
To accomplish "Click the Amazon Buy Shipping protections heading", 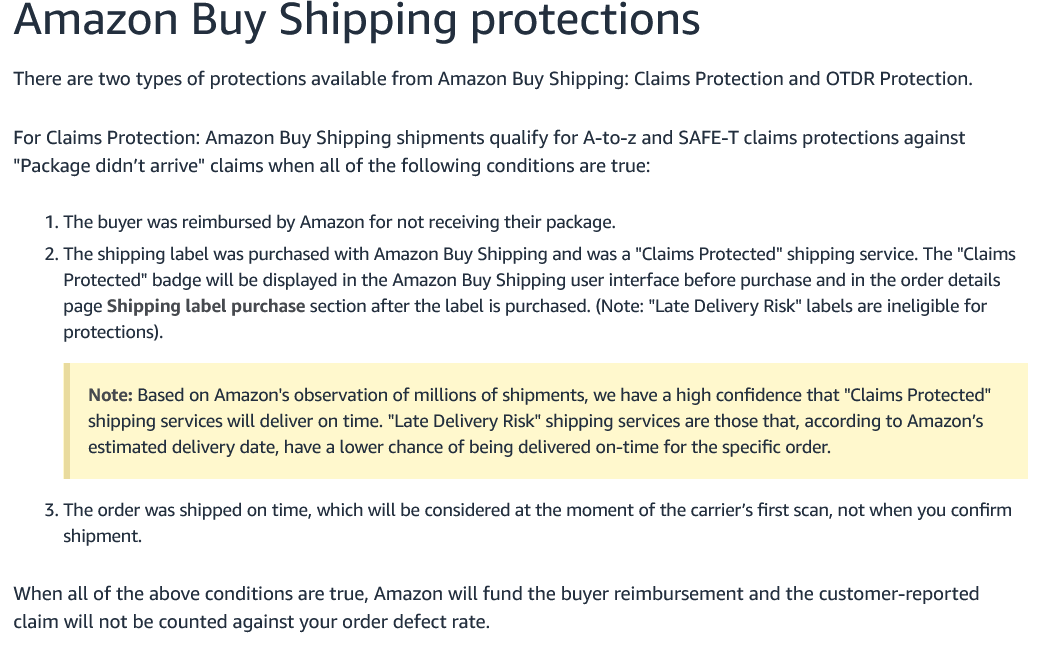I will pos(357,20).
